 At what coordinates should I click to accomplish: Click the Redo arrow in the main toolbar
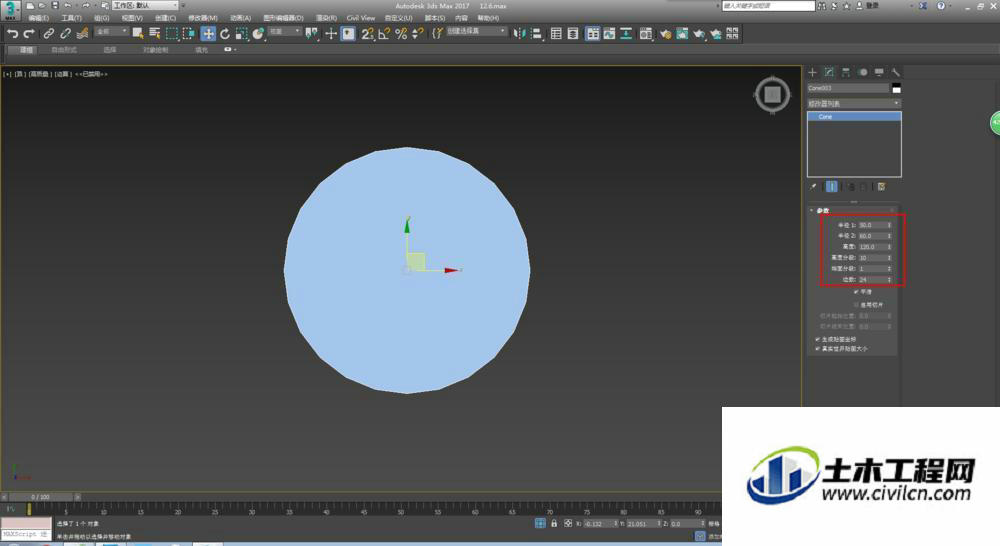29,34
